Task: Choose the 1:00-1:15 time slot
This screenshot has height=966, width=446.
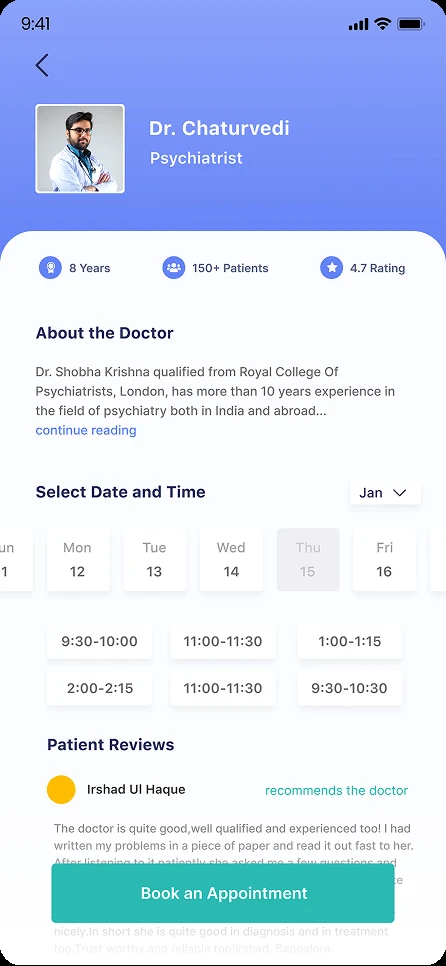Action: (x=350, y=641)
